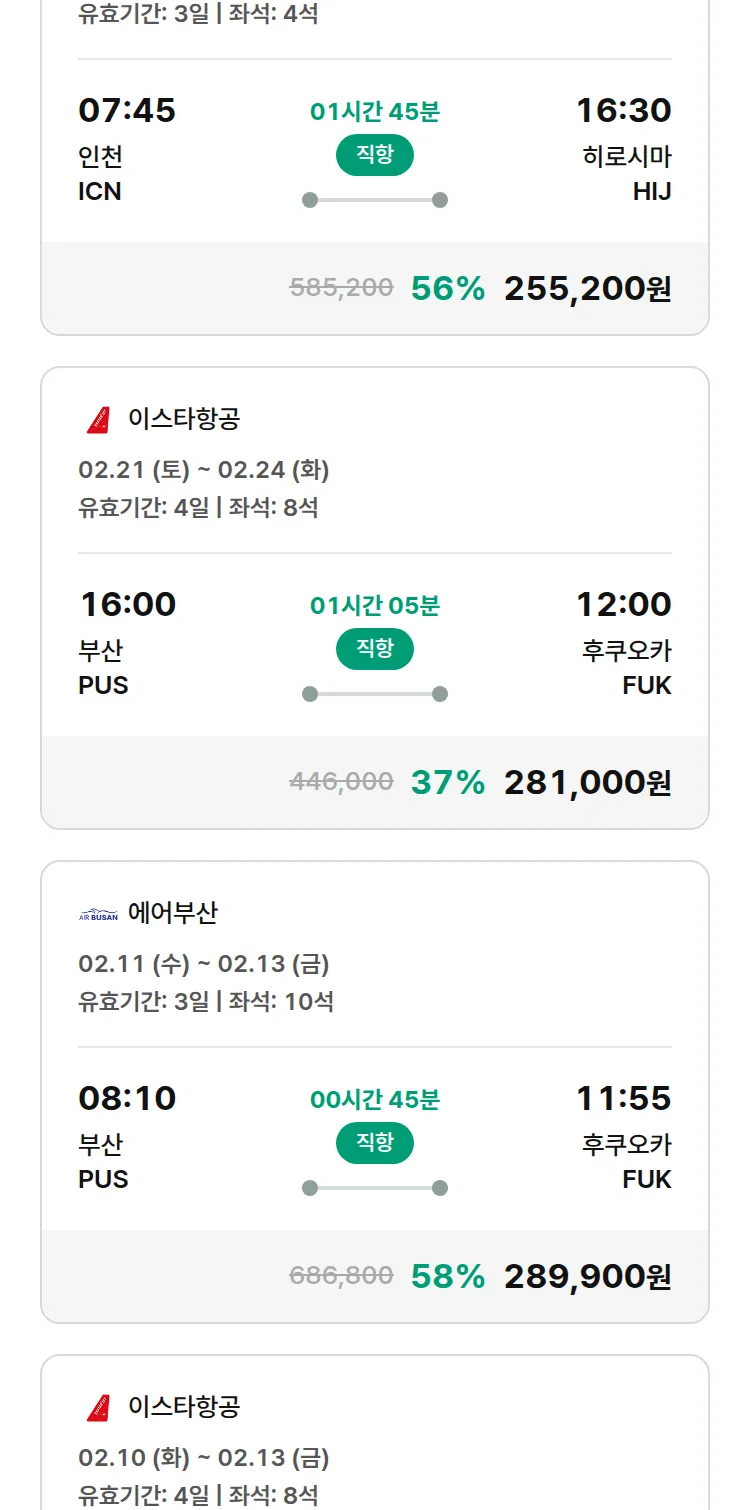Select the 281,000원 Fukuoka fare
Screen dimensions: 750x1510
[x=587, y=783]
